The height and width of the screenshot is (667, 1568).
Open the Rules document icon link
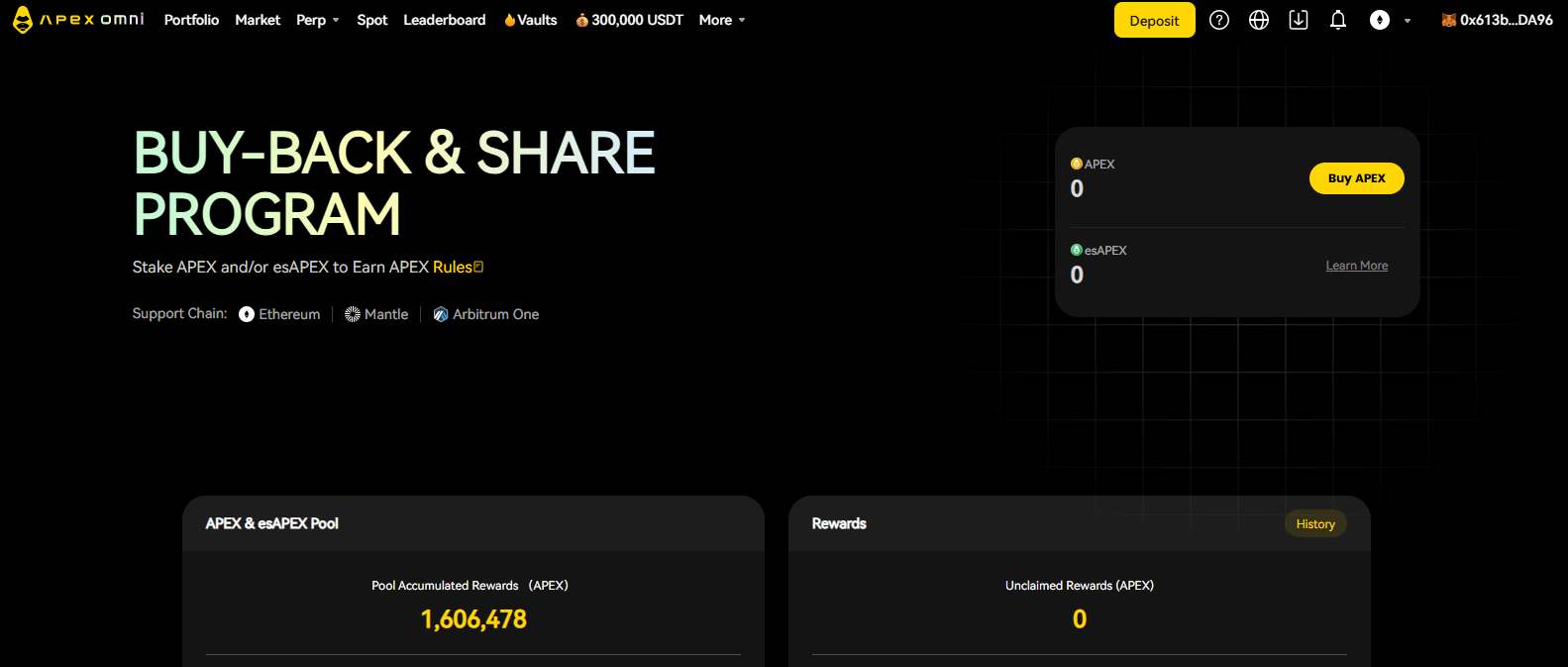coord(478,267)
